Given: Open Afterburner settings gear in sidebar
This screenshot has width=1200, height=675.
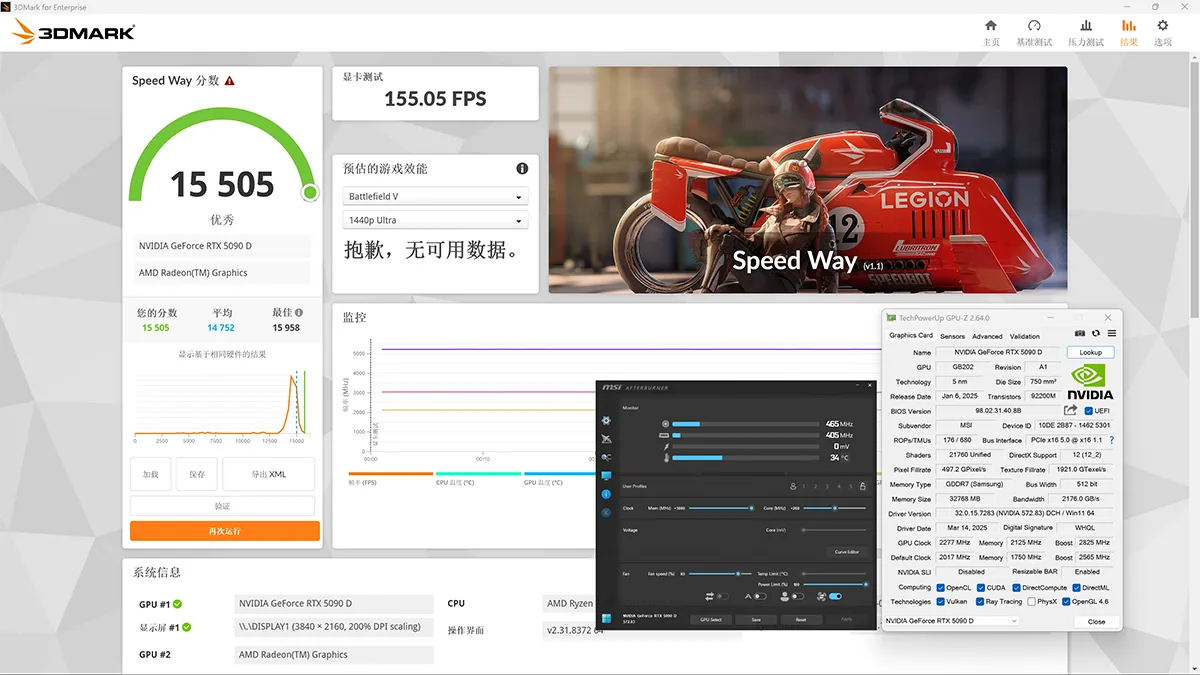Looking at the screenshot, I should (606, 421).
